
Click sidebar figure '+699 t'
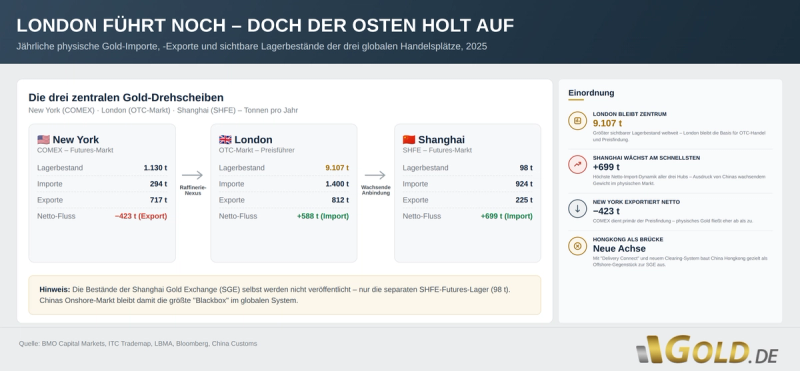pos(606,167)
